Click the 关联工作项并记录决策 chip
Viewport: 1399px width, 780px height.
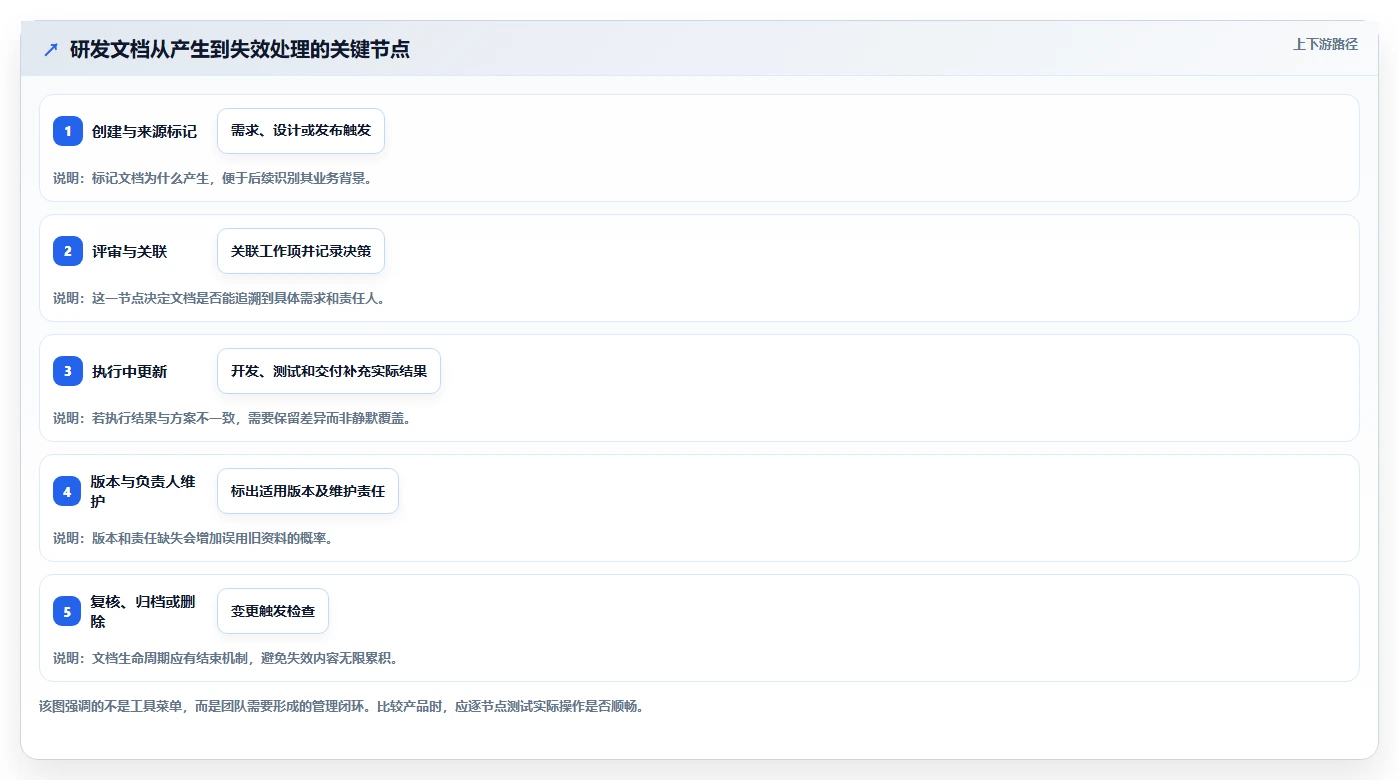pos(301,251)
